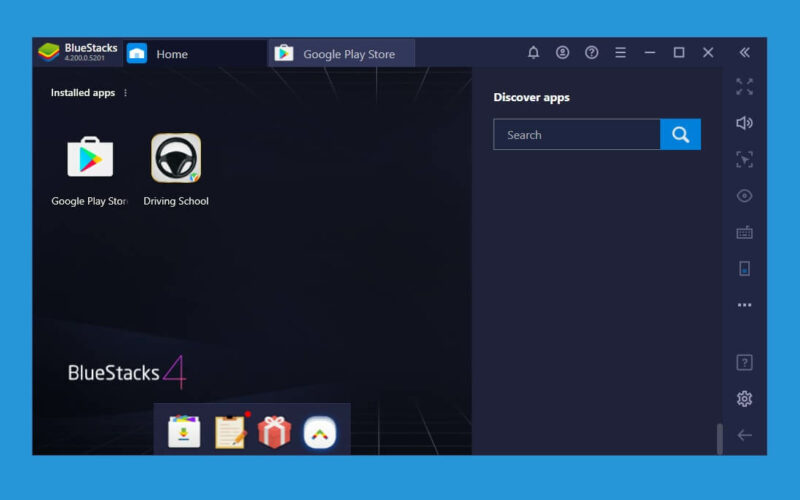Close the BlueStacks window
Screen dimensions: 800x500
(708, 53)
